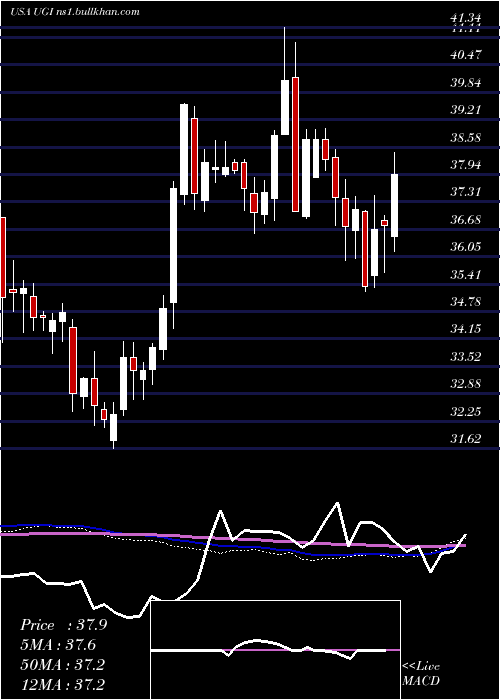Click the 'USA UGI ns1.bullkhan.com' chart title
The width and height of the screenshot is (500, 700).
[x=75, y=12]
